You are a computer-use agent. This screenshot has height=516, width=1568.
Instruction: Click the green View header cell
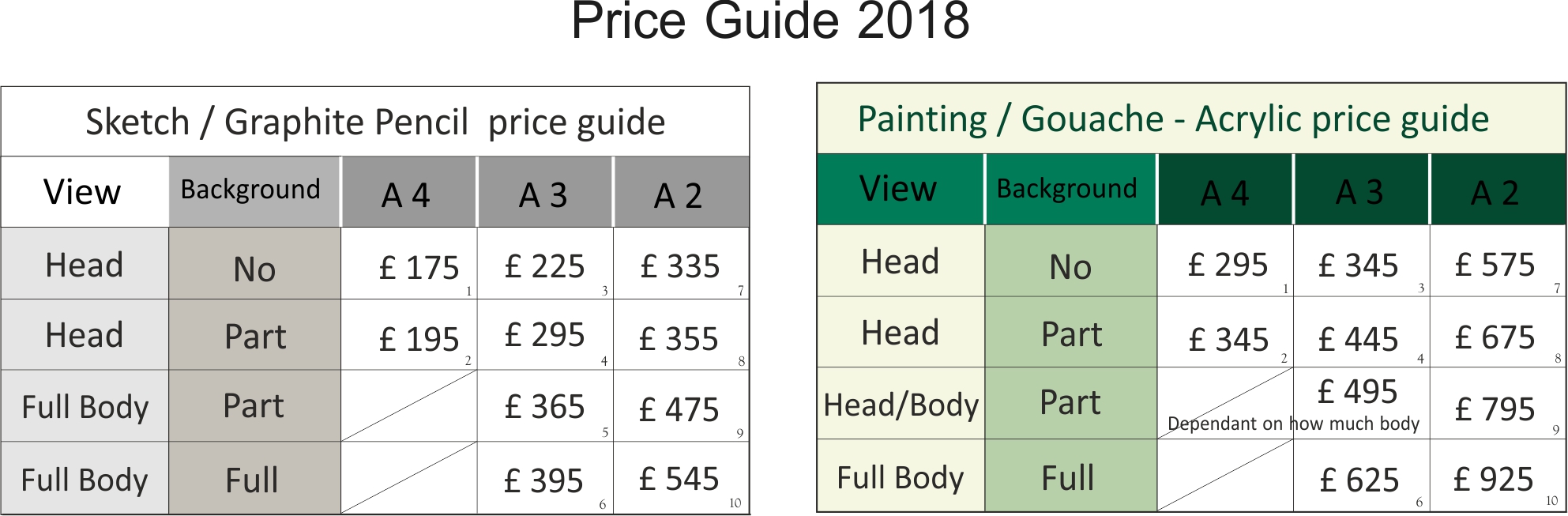click(901, 189)
